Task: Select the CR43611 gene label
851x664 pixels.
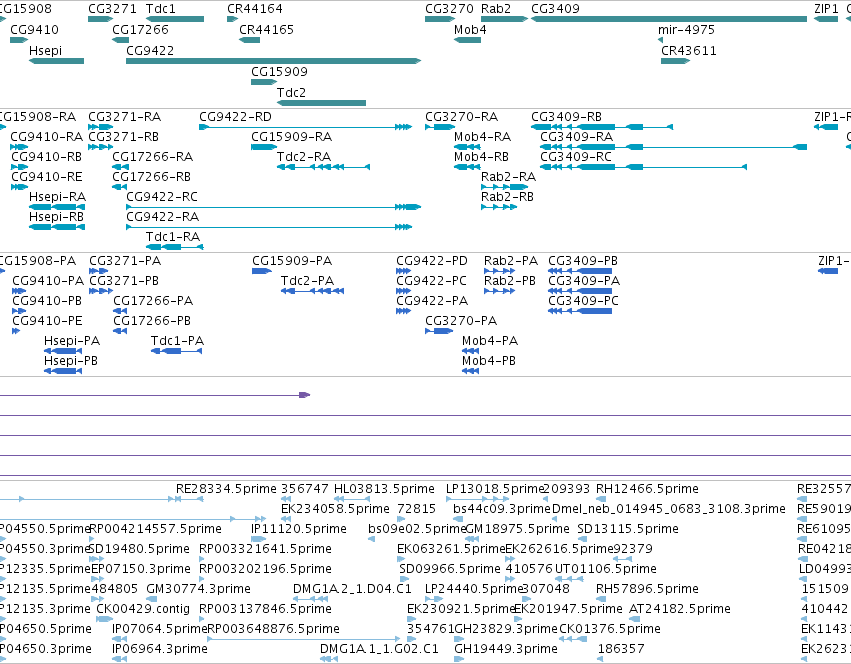Action: (x=688, y=51)
